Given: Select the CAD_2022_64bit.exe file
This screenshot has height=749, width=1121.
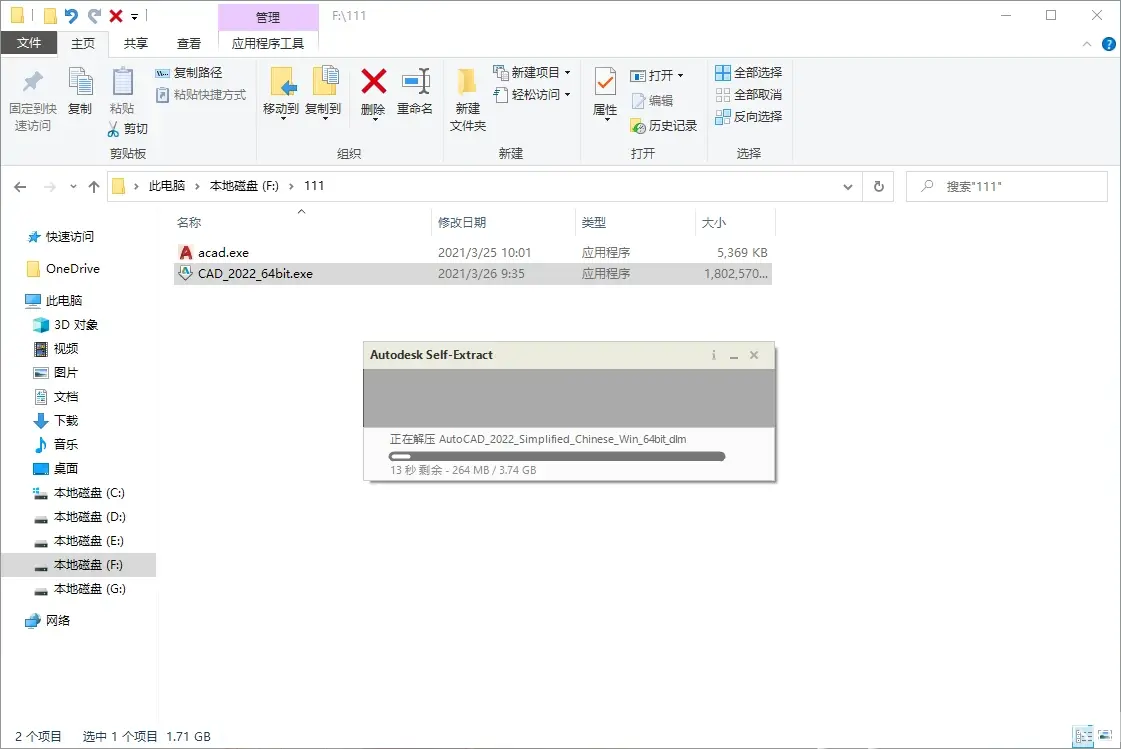Looking at the screenshot, I should [x=473, y=274].
